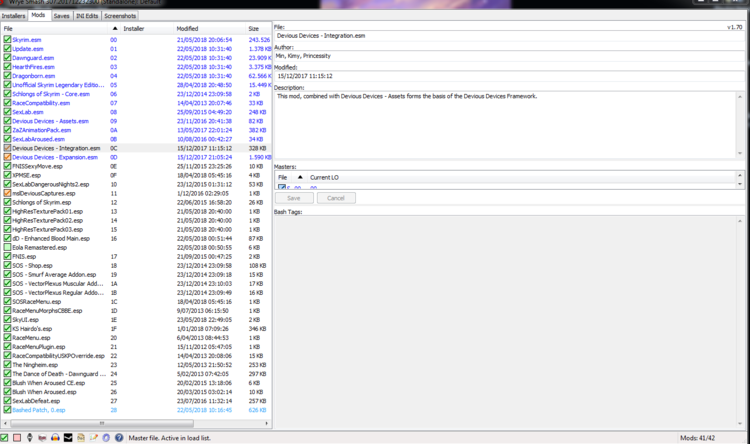Click the pink square status bar icon
This screenshot has width=750, height=444.
point(17,438)
